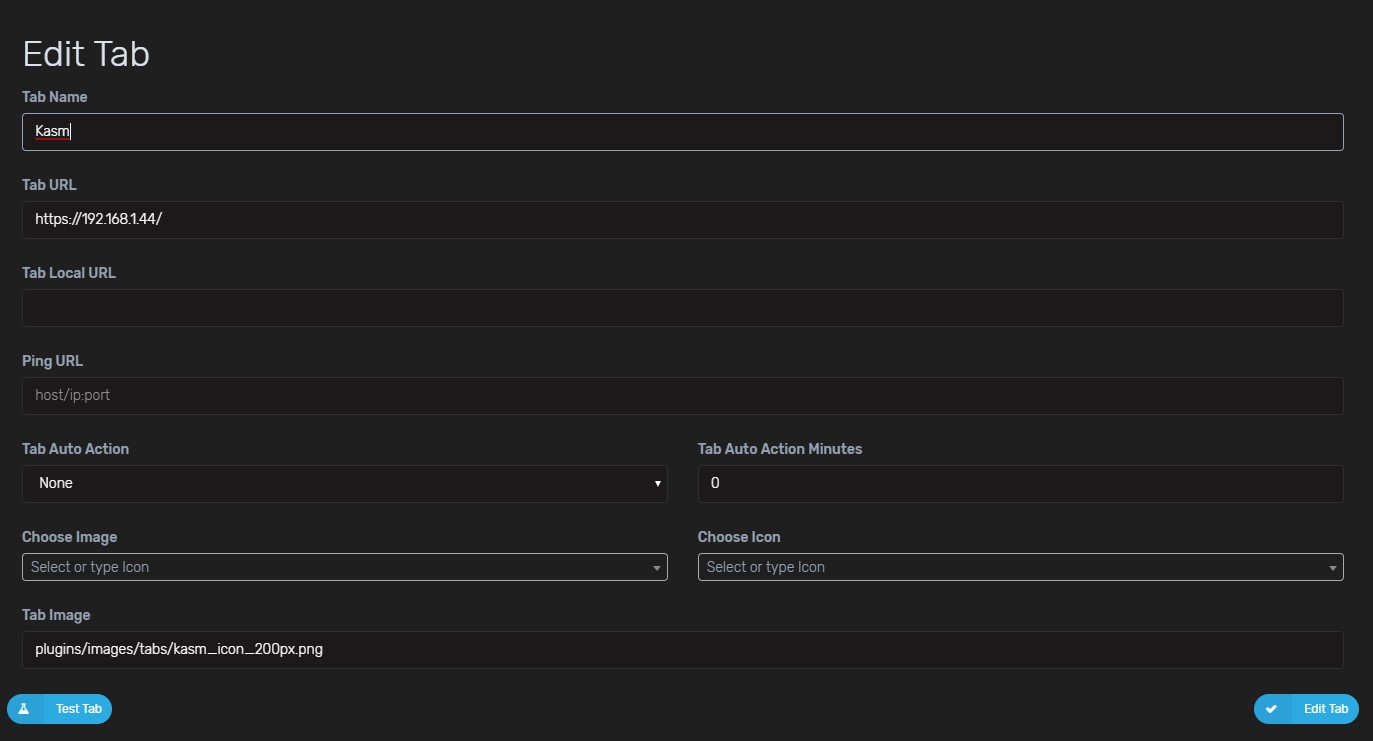Expand the Choose Icon dropdown arrow
1373x741 pixels.
pos(1332,568)
